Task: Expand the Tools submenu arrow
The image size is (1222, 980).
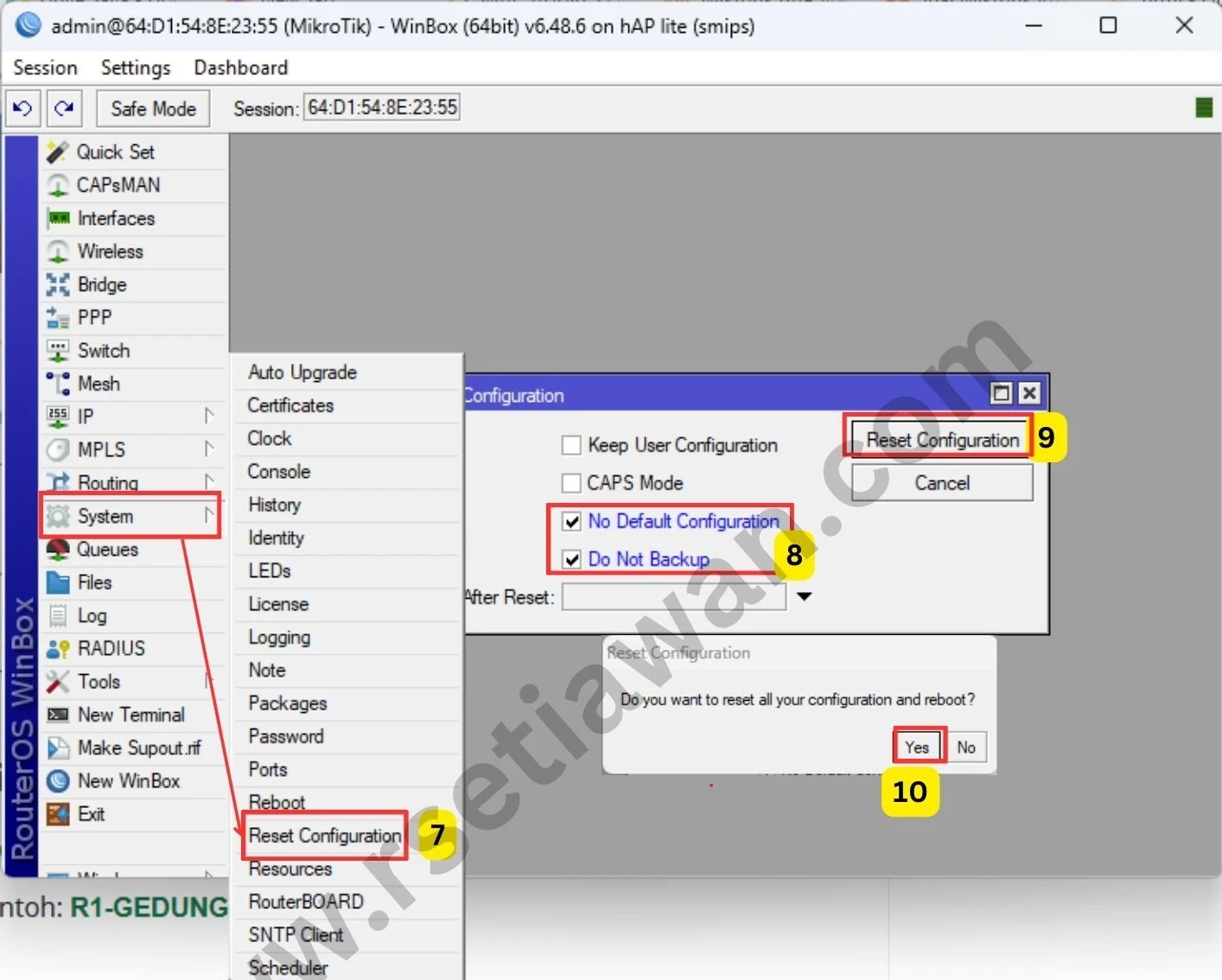Action: [208, 682]
